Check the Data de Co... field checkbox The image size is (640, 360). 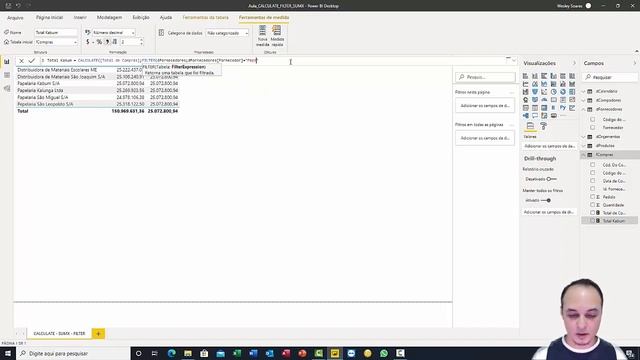(x=593, y=180)
